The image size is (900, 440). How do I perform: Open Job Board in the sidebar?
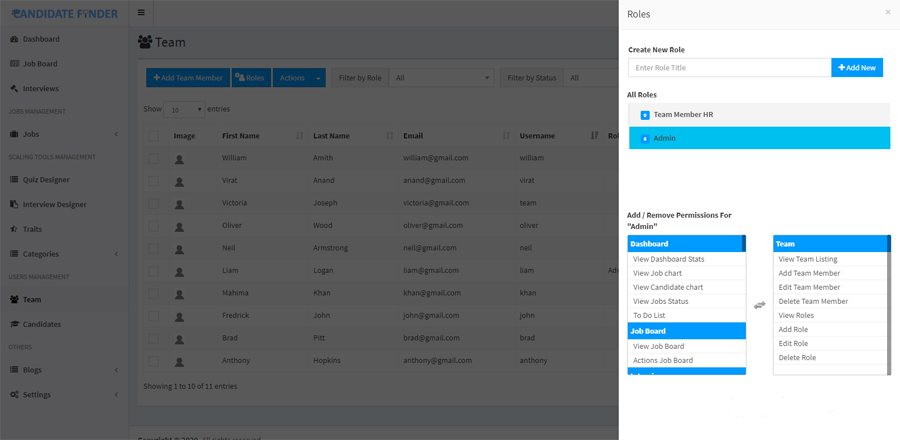tap(40, 64)
